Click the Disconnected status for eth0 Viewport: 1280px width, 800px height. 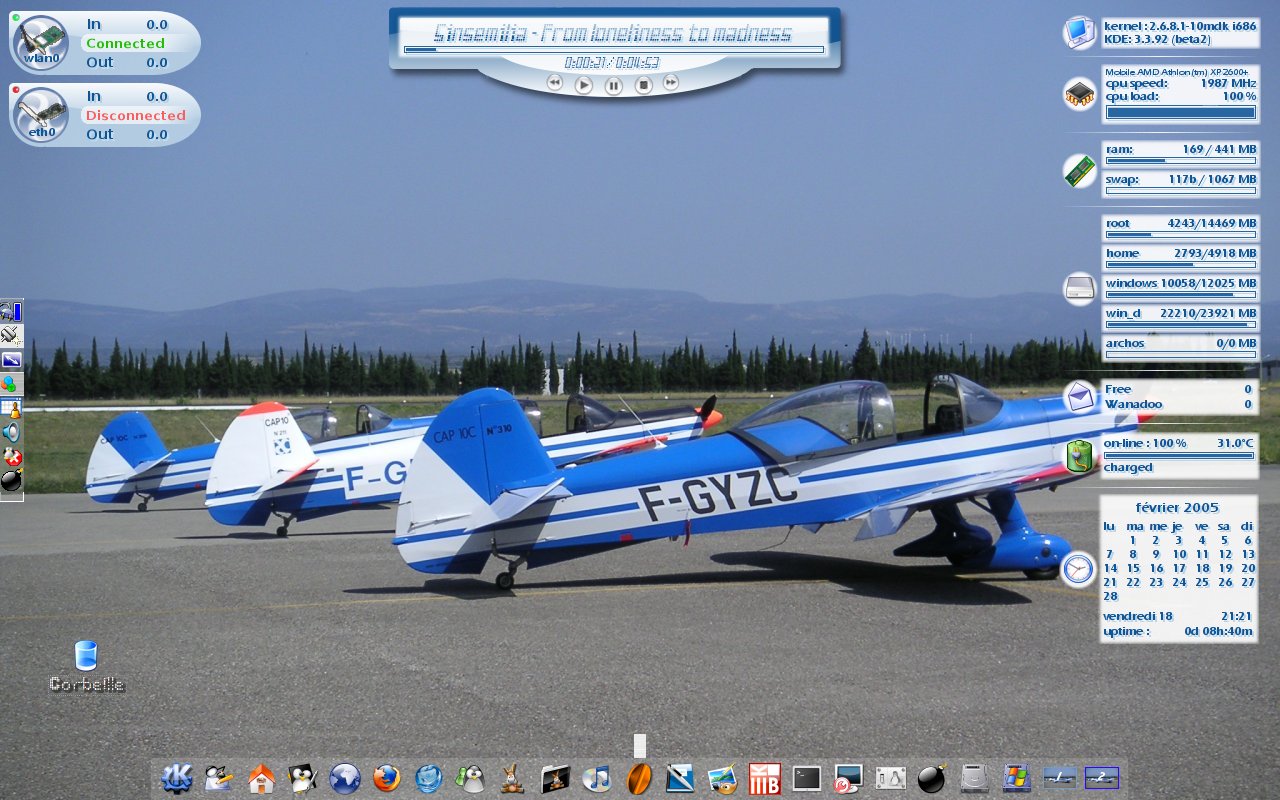pyautogui.click(x=136, y=115)
